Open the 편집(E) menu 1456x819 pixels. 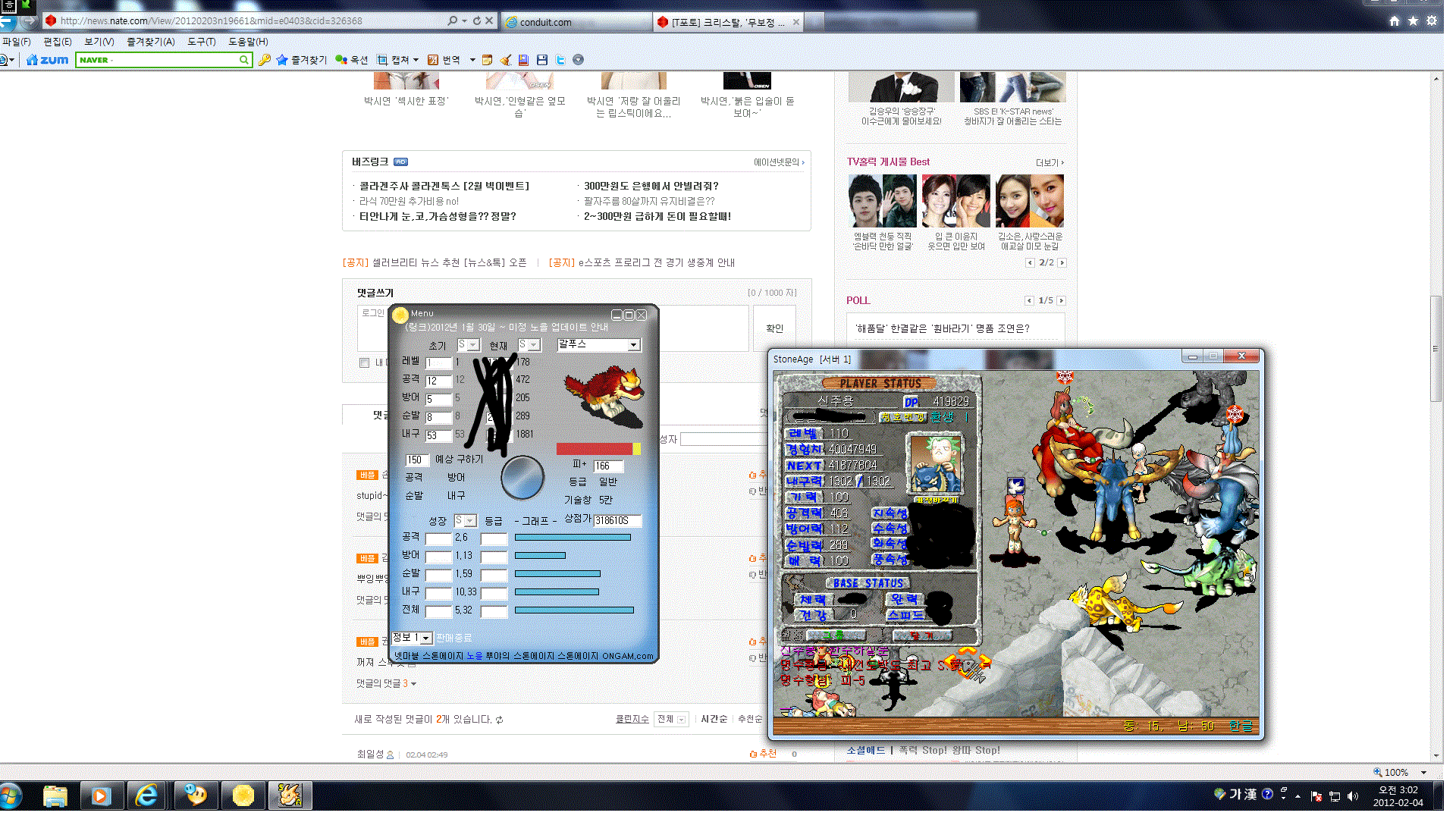(x=58, y=42)
